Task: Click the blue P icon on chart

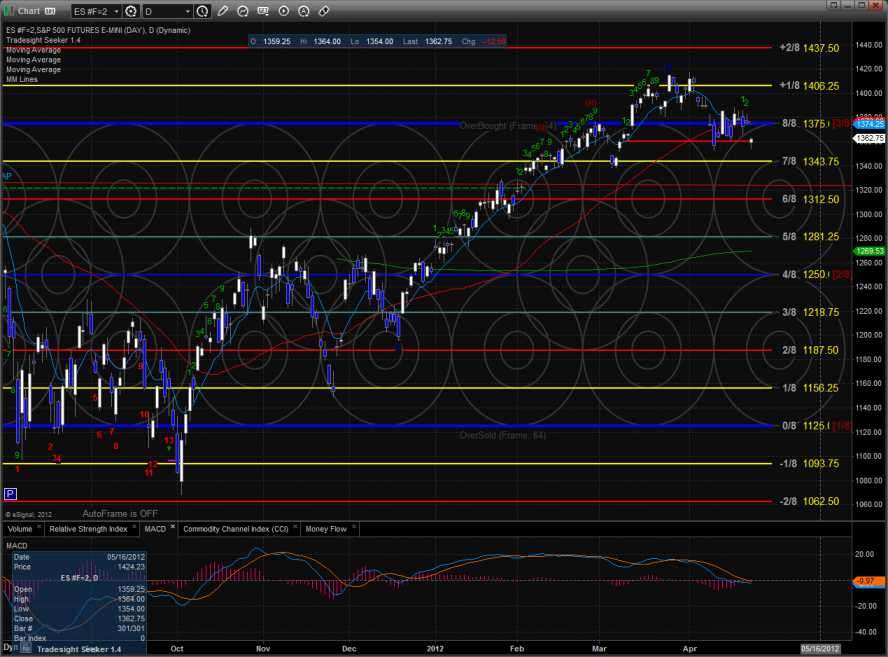Action: pyautogui.click(x=11, y=494)
